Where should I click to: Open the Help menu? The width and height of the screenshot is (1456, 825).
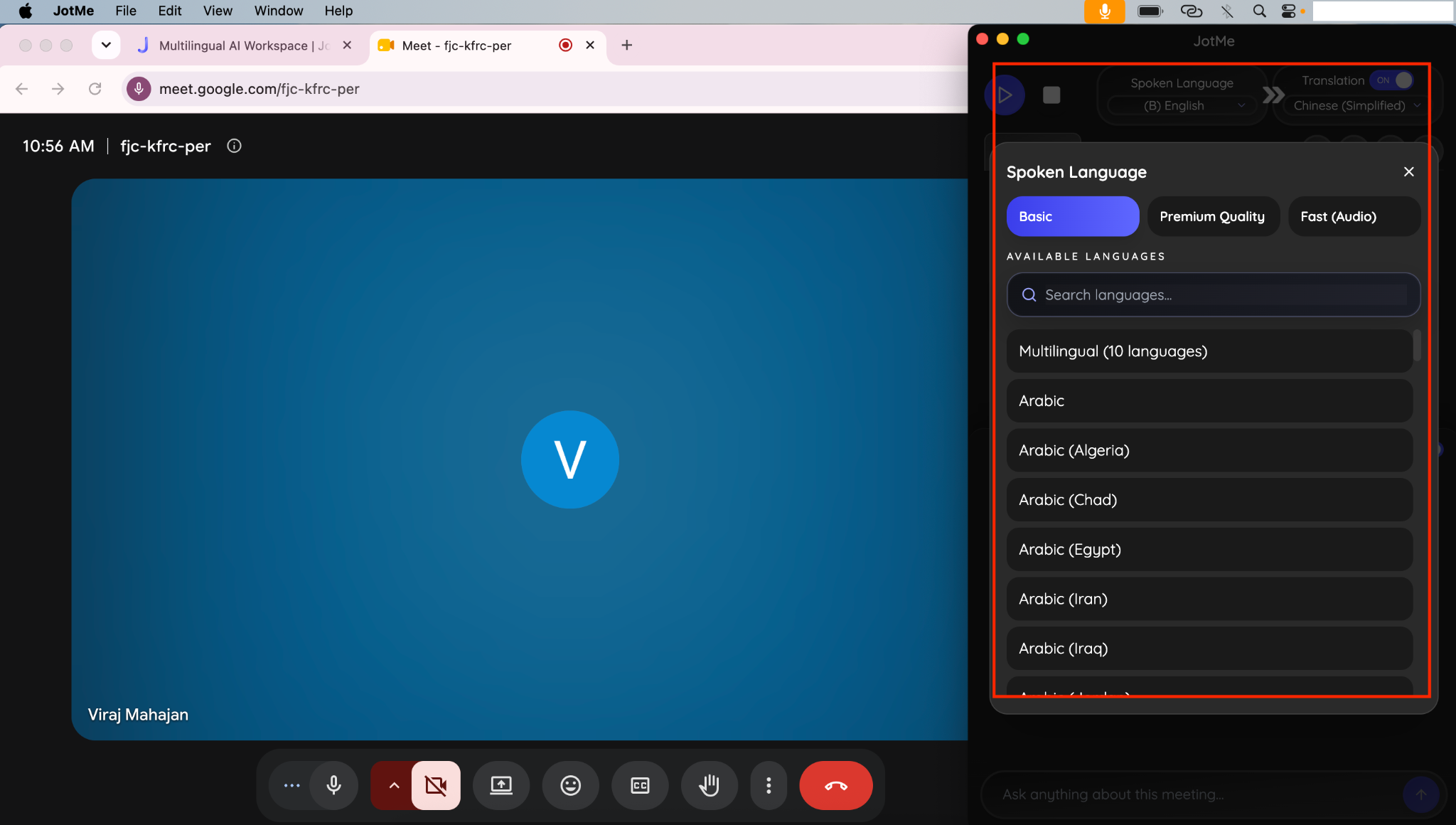pyautogui.click(x=338, y=11)
